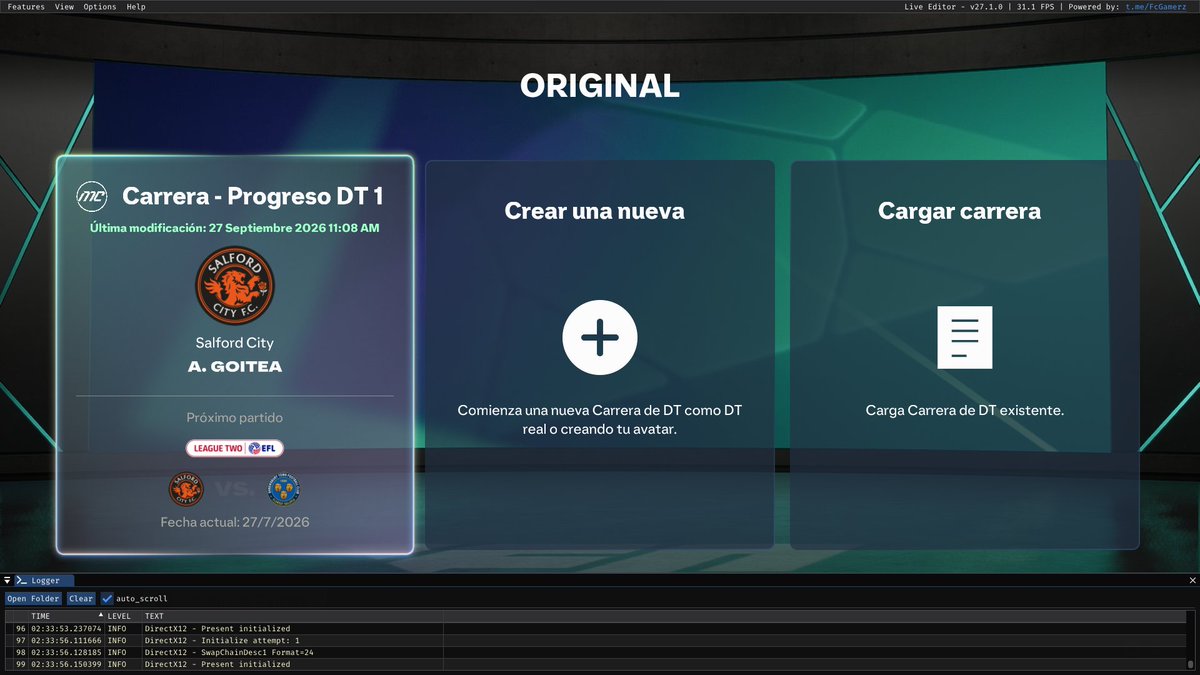Viewport: 1200px width, 675px height.
Task: Click the manager name A. GOITEA
Action: [235, 367]
